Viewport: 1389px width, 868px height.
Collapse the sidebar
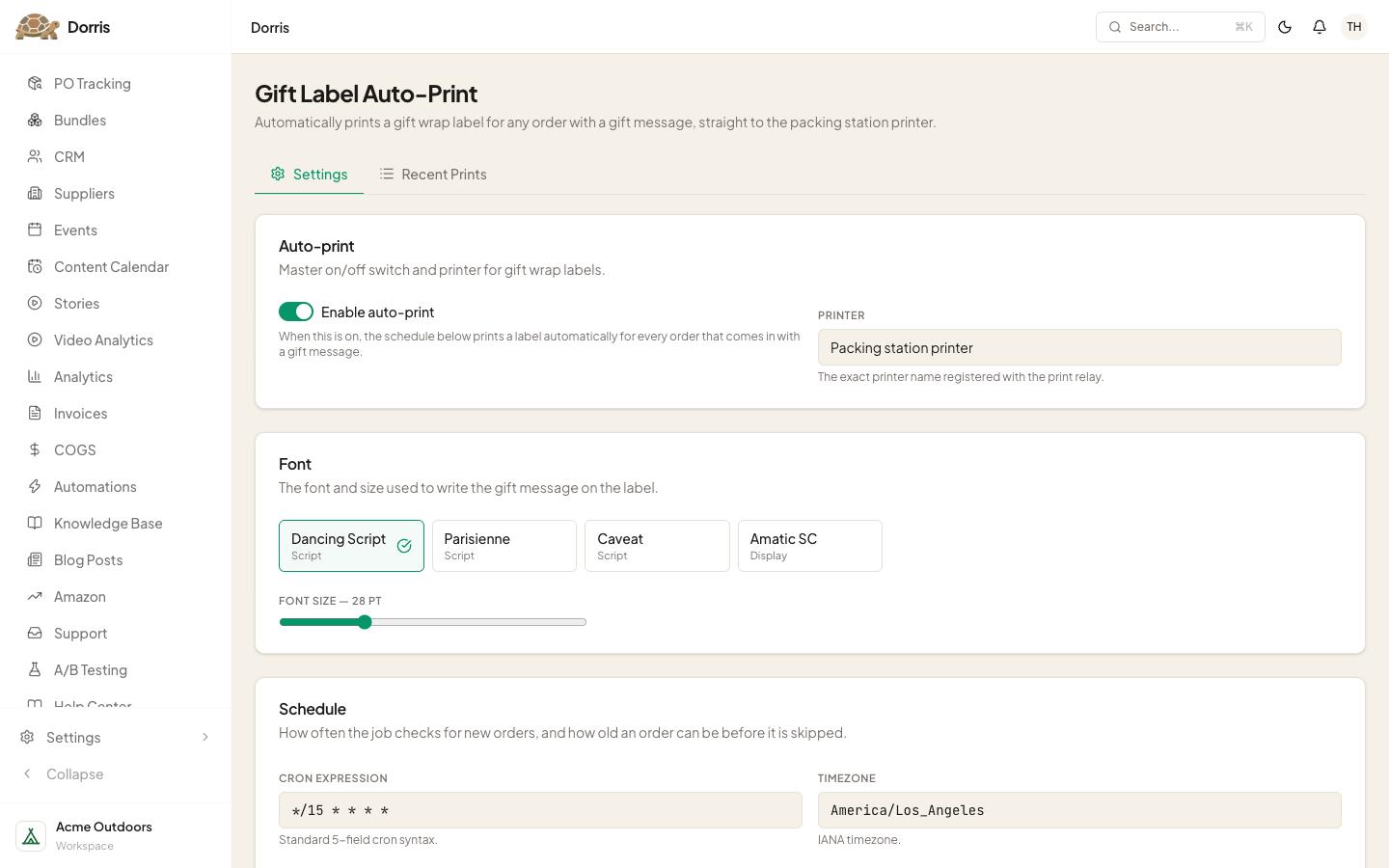(116, 774)
